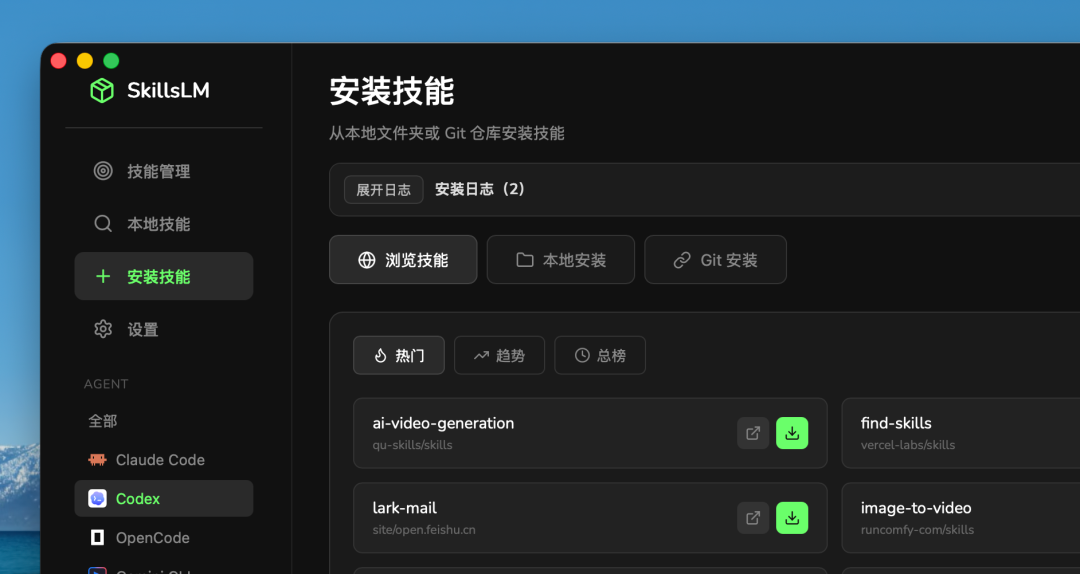Click the SkillsLM green cube logo
This screenshot has width=1080, height=574.
coord(102,90)
